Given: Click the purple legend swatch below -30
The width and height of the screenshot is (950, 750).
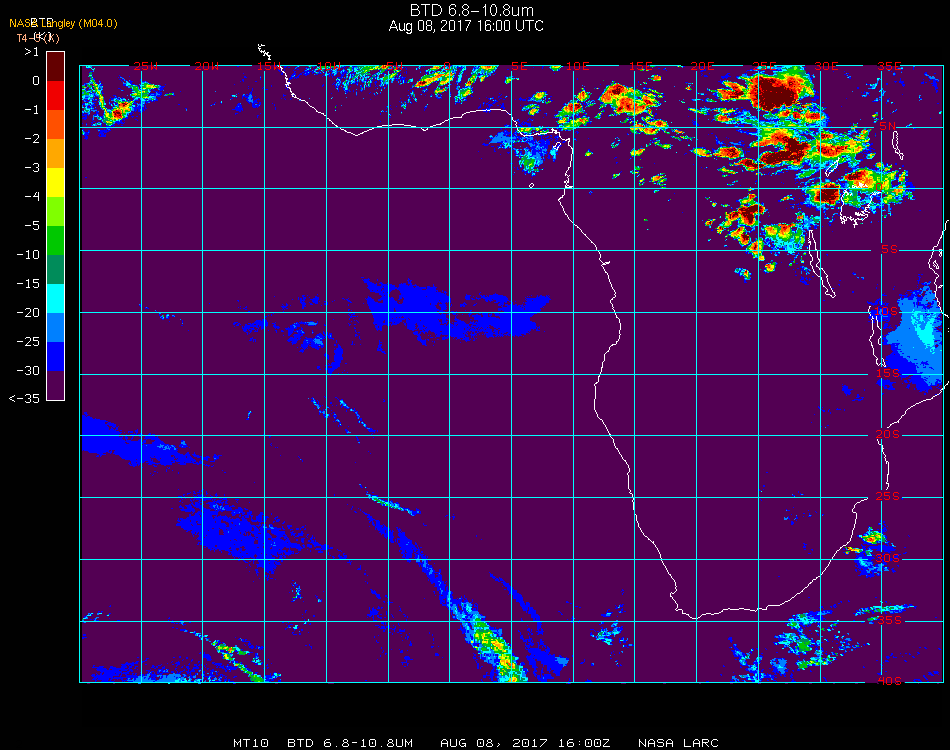Looking at the screenshot, I should pyautogui.click(x=55, y=385).
